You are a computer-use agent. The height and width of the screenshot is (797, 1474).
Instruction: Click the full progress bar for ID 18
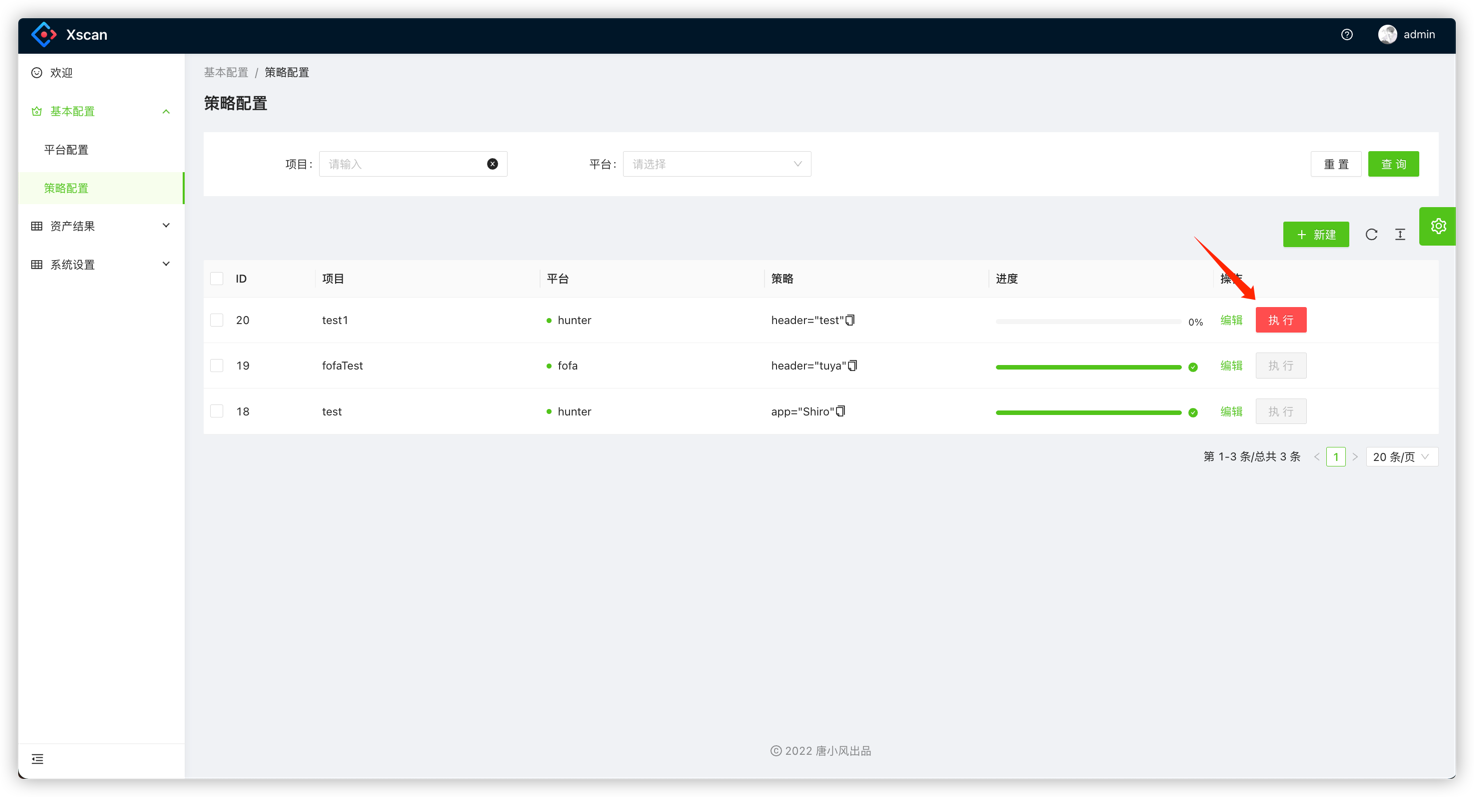[x=1088, y=412]
